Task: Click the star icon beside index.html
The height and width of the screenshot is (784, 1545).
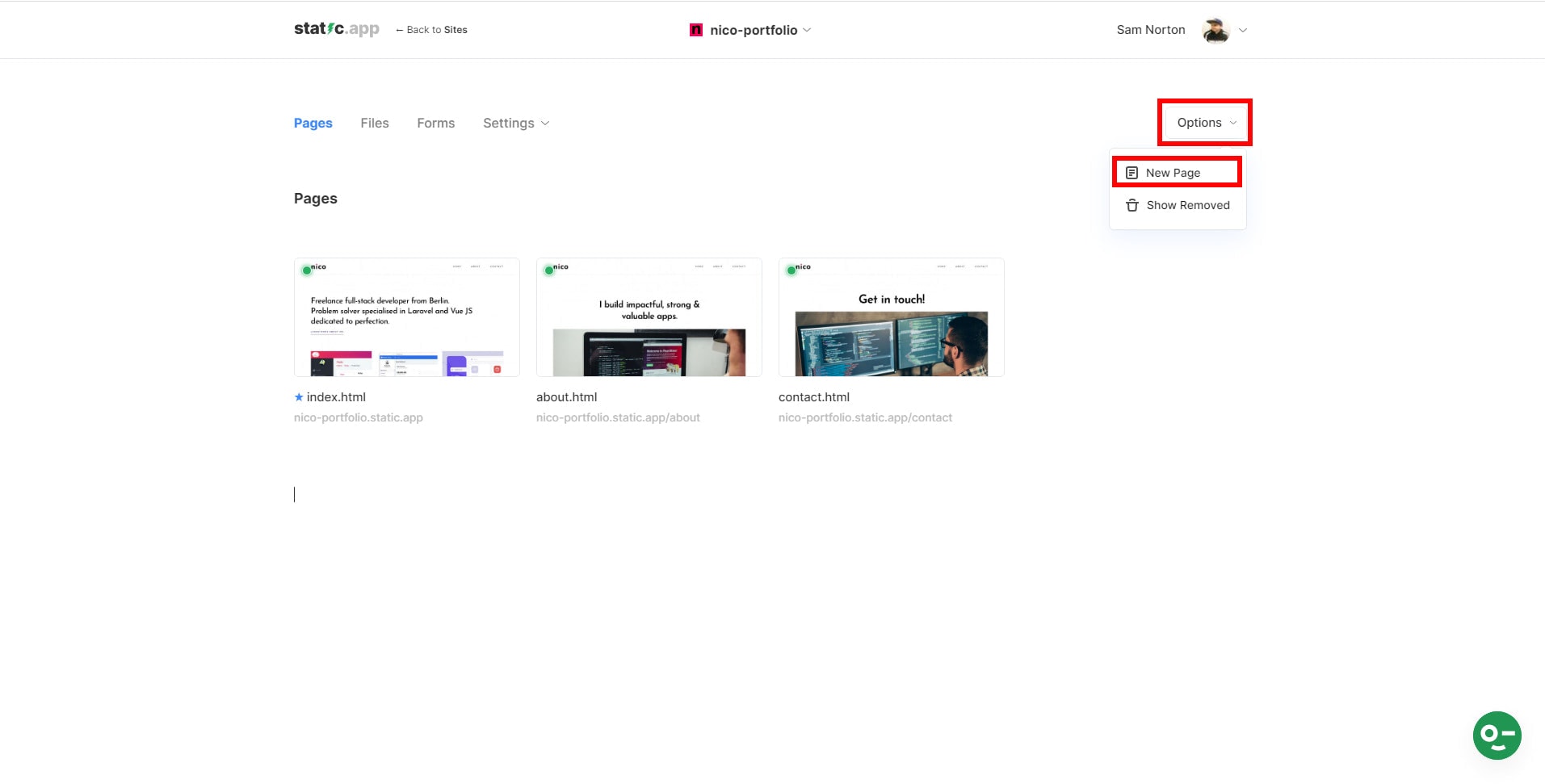Action: (x=298, y=396)
